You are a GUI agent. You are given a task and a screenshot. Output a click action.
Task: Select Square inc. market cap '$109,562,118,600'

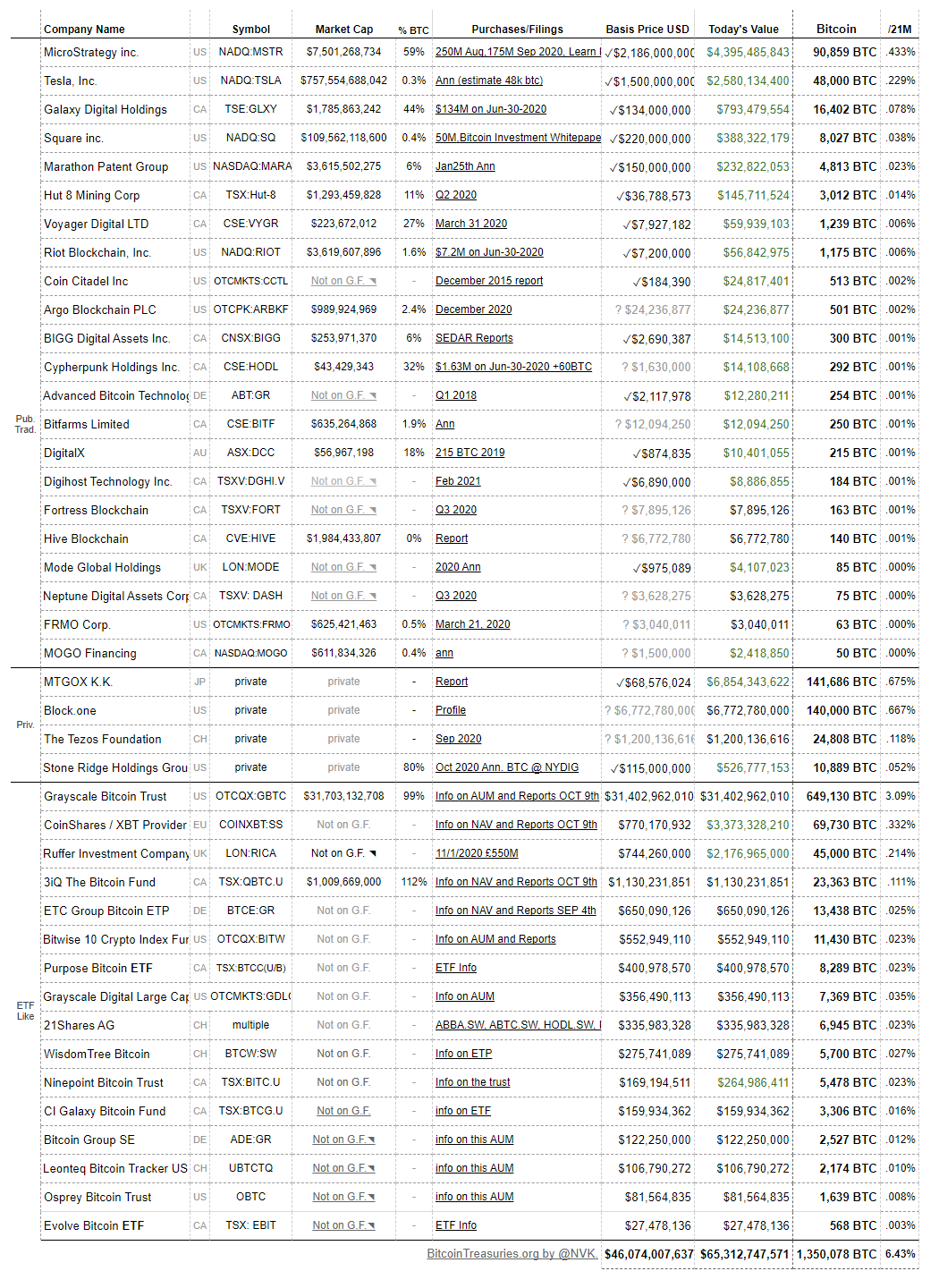pyautogui.click(x=344, y=138)
